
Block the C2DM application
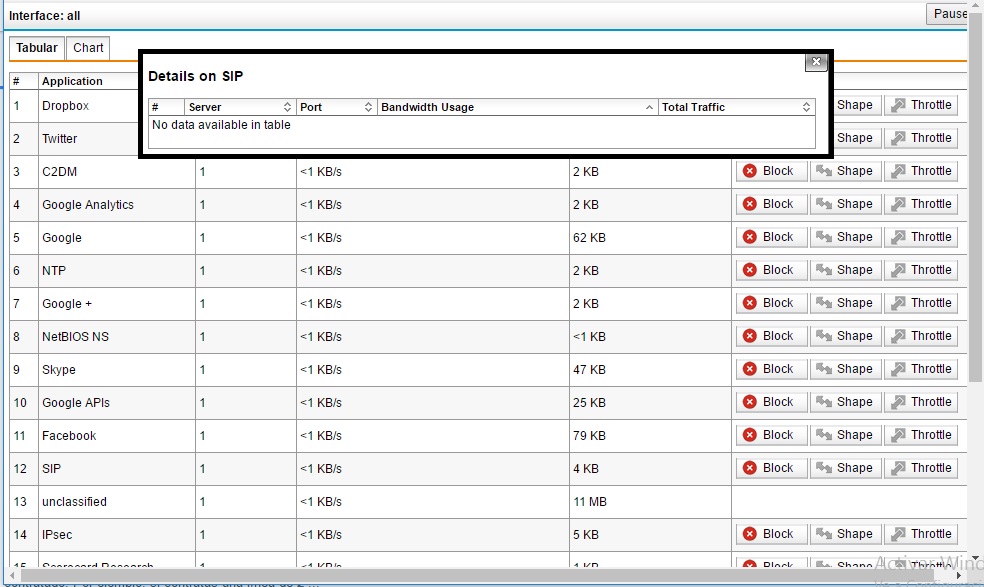point(771,171)
